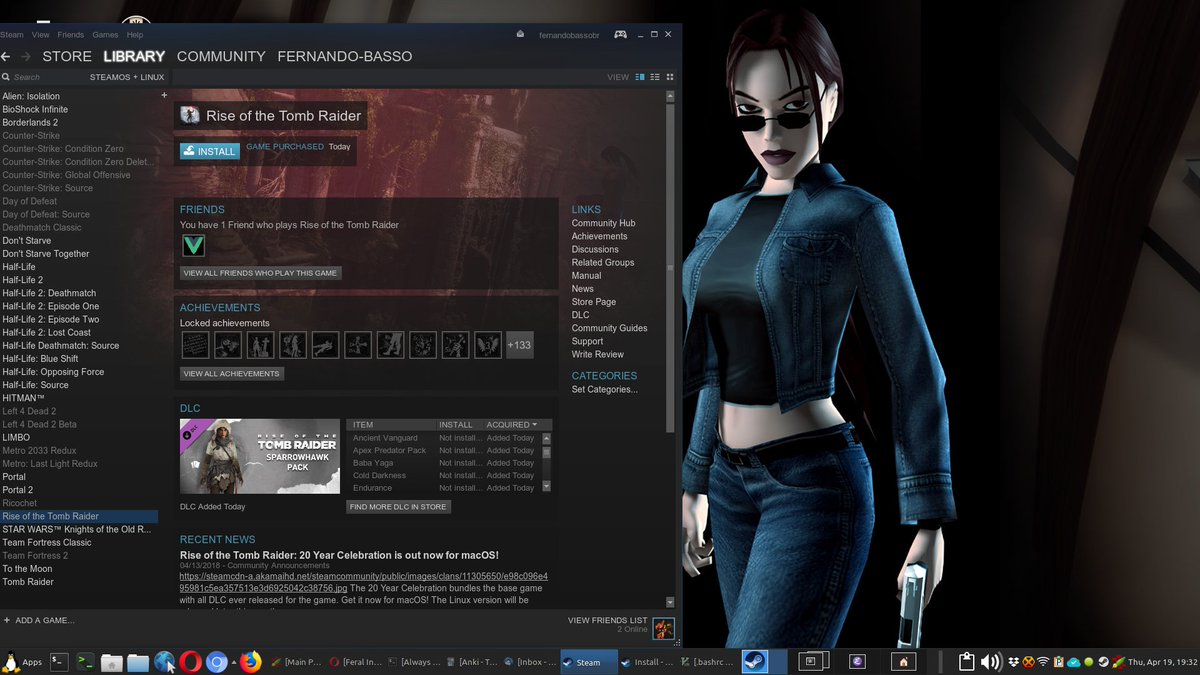Click the volume speaker tray icon

tap(990, 661)
